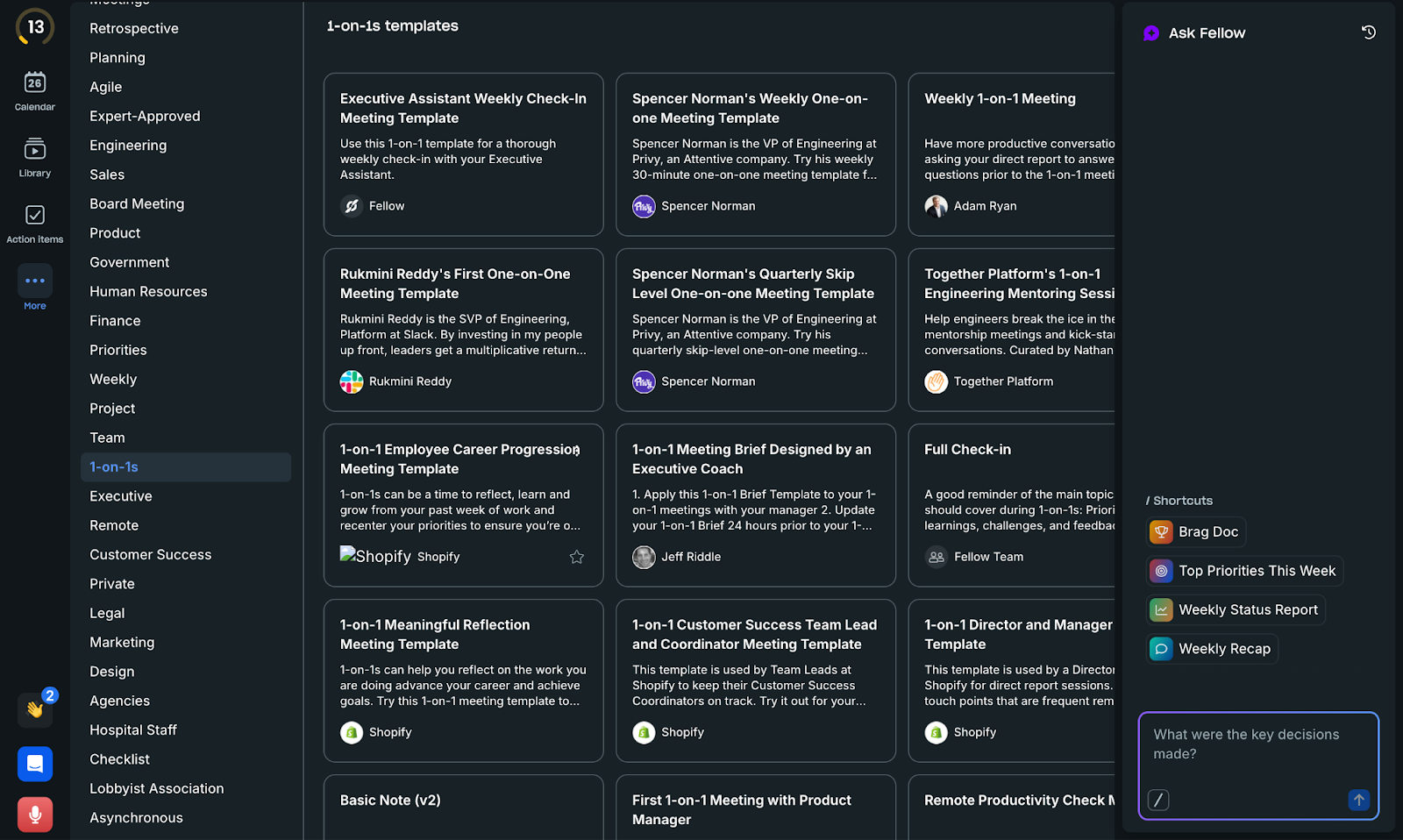Screen dimensions: 1403x840
Task: Click the Brag Doc shortcut
Action: point(1195,531)
